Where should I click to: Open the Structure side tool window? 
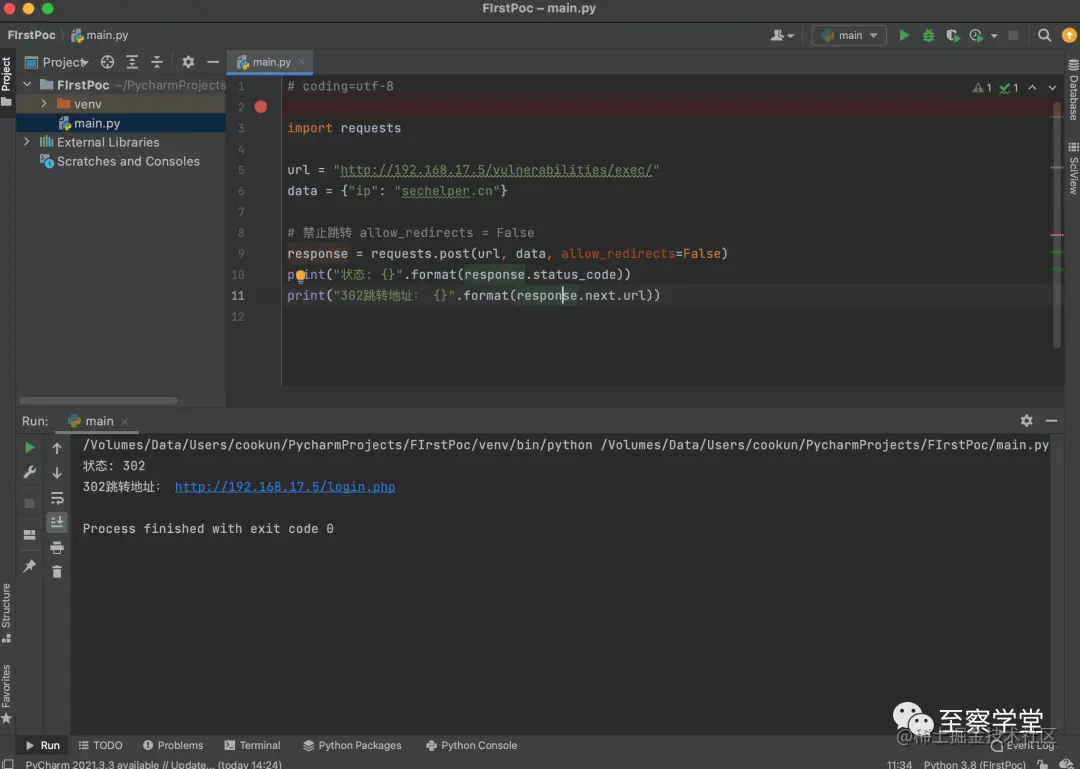6,613
